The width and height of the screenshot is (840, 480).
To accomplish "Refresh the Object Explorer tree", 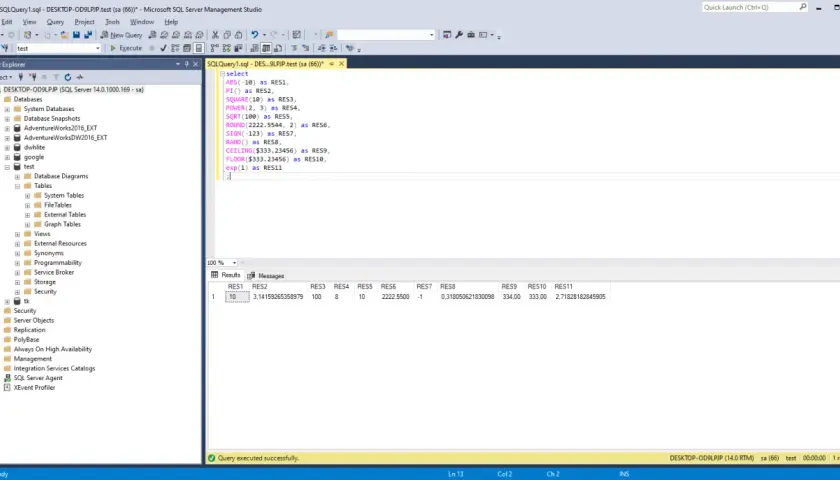I will [68, 77].
